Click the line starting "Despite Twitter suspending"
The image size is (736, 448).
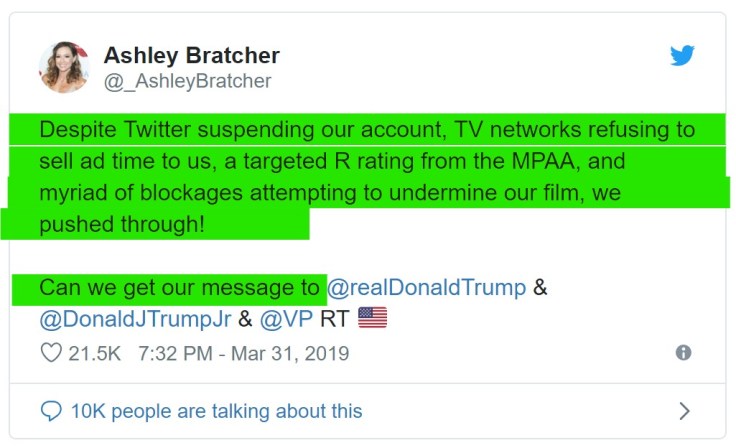(366, 131)
